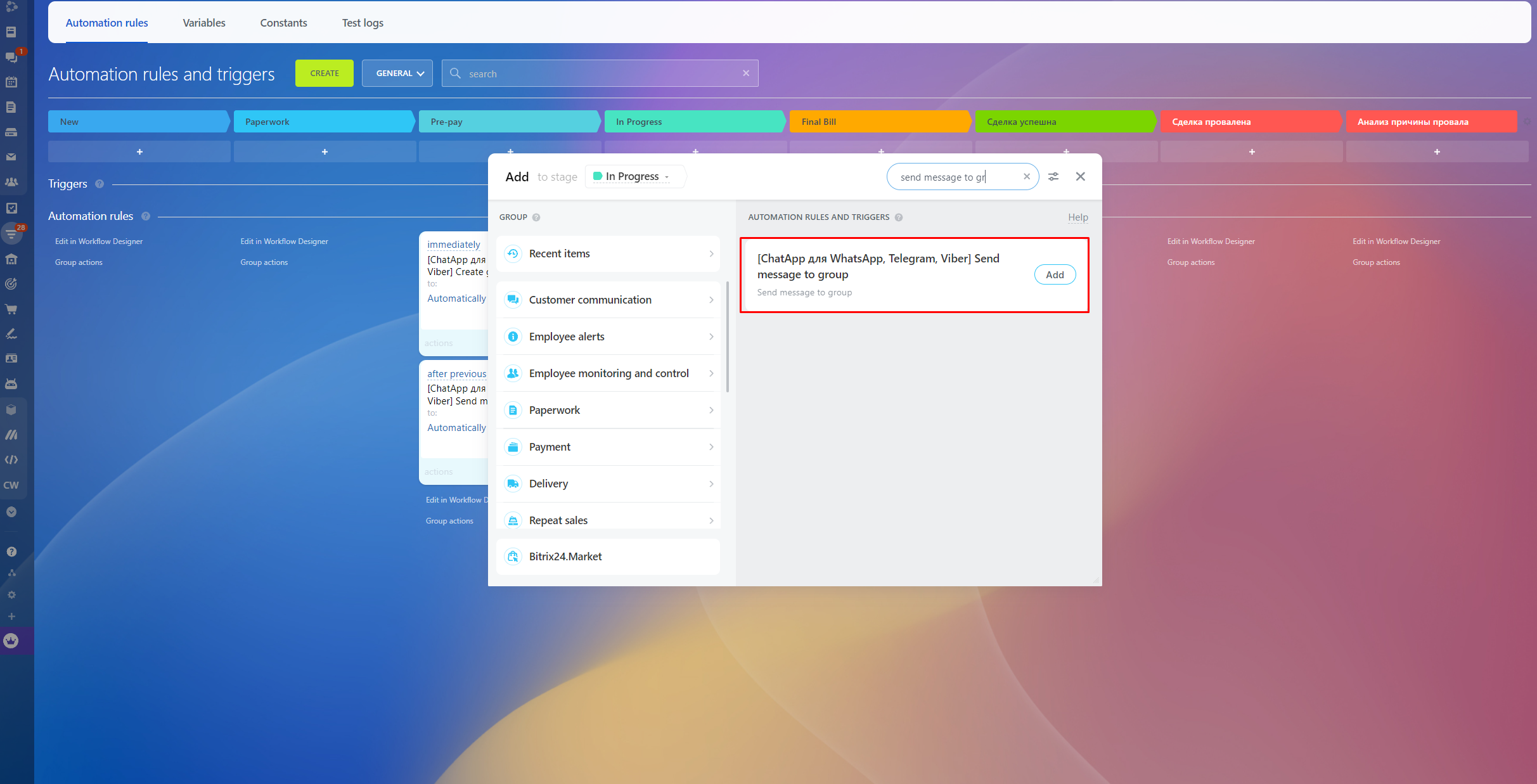This screenshot has width=1537, height=784.
Task: Open the Test logs tab
Action: click(x=363, y=23)
